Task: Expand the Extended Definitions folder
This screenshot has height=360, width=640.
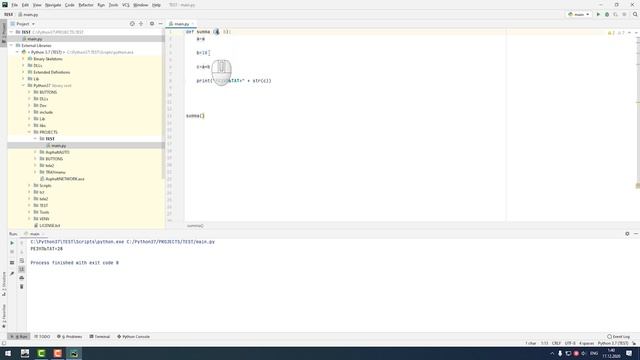Action: click(24, 72)
